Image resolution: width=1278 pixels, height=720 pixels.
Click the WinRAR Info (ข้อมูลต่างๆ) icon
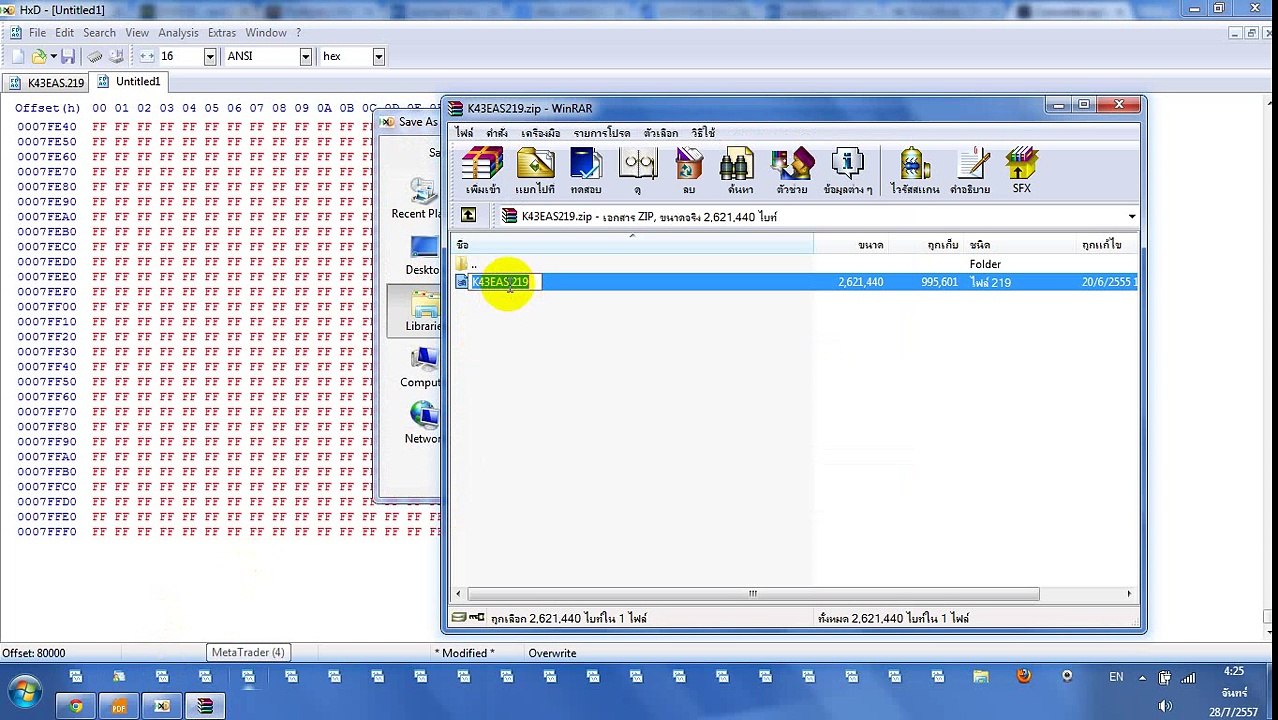(x=847, y=171)
